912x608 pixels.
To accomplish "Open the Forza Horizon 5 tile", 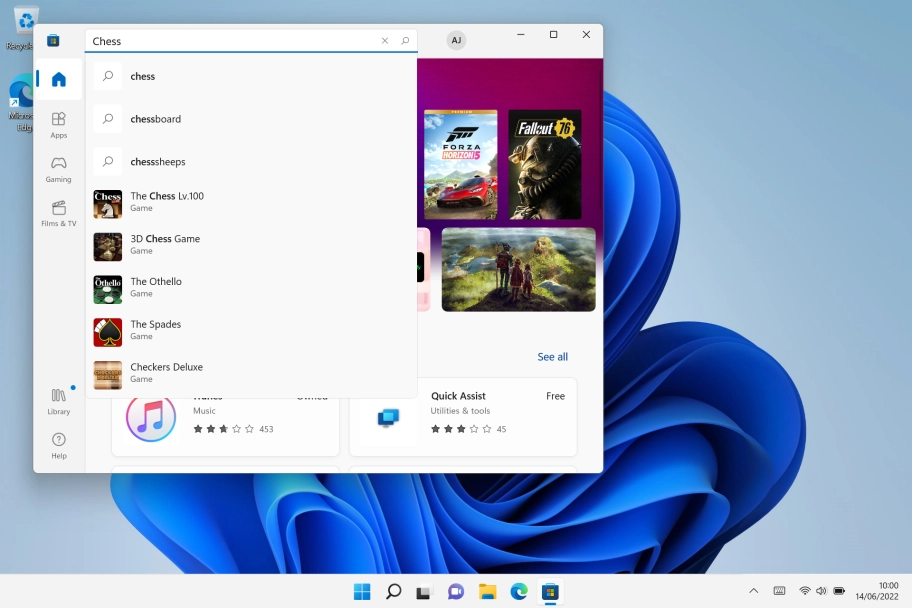I will point(460,164).
